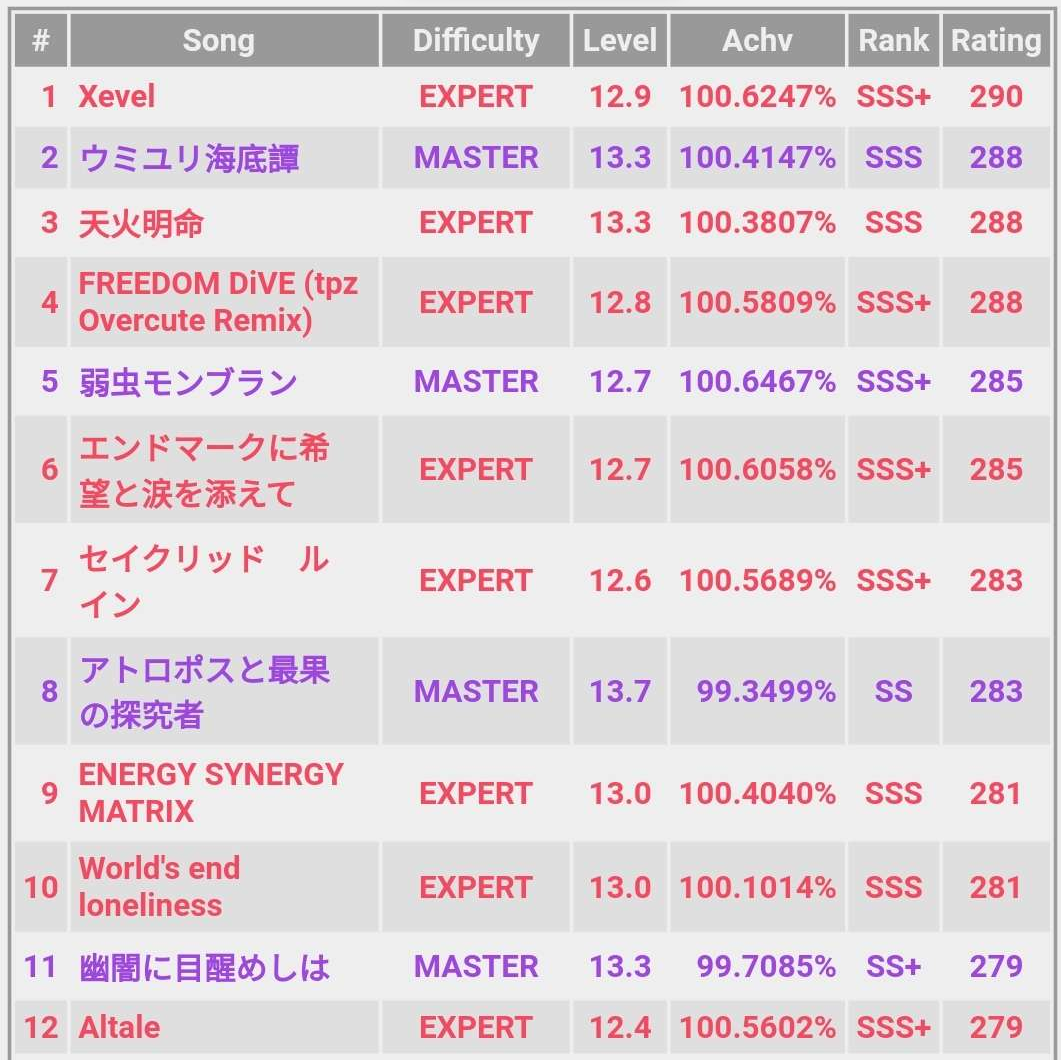Screen dimensions: 1061x1060
Task: Click the Achv column header
Action: click(x=757, y=41)
